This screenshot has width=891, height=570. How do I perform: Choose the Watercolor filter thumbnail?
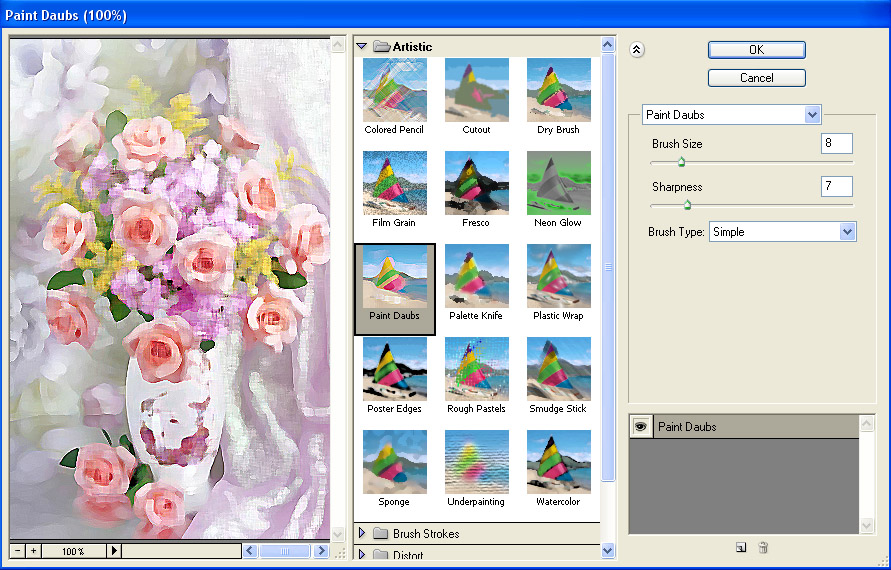[558, 462]
